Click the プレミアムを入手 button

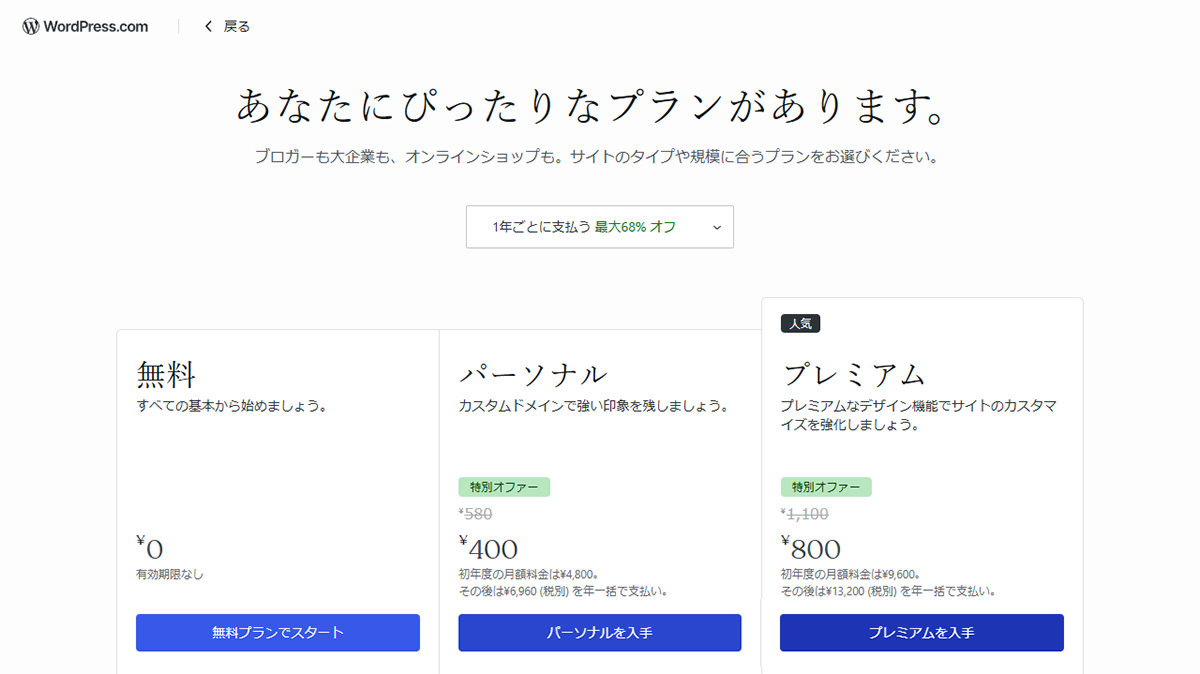point(921,632)
